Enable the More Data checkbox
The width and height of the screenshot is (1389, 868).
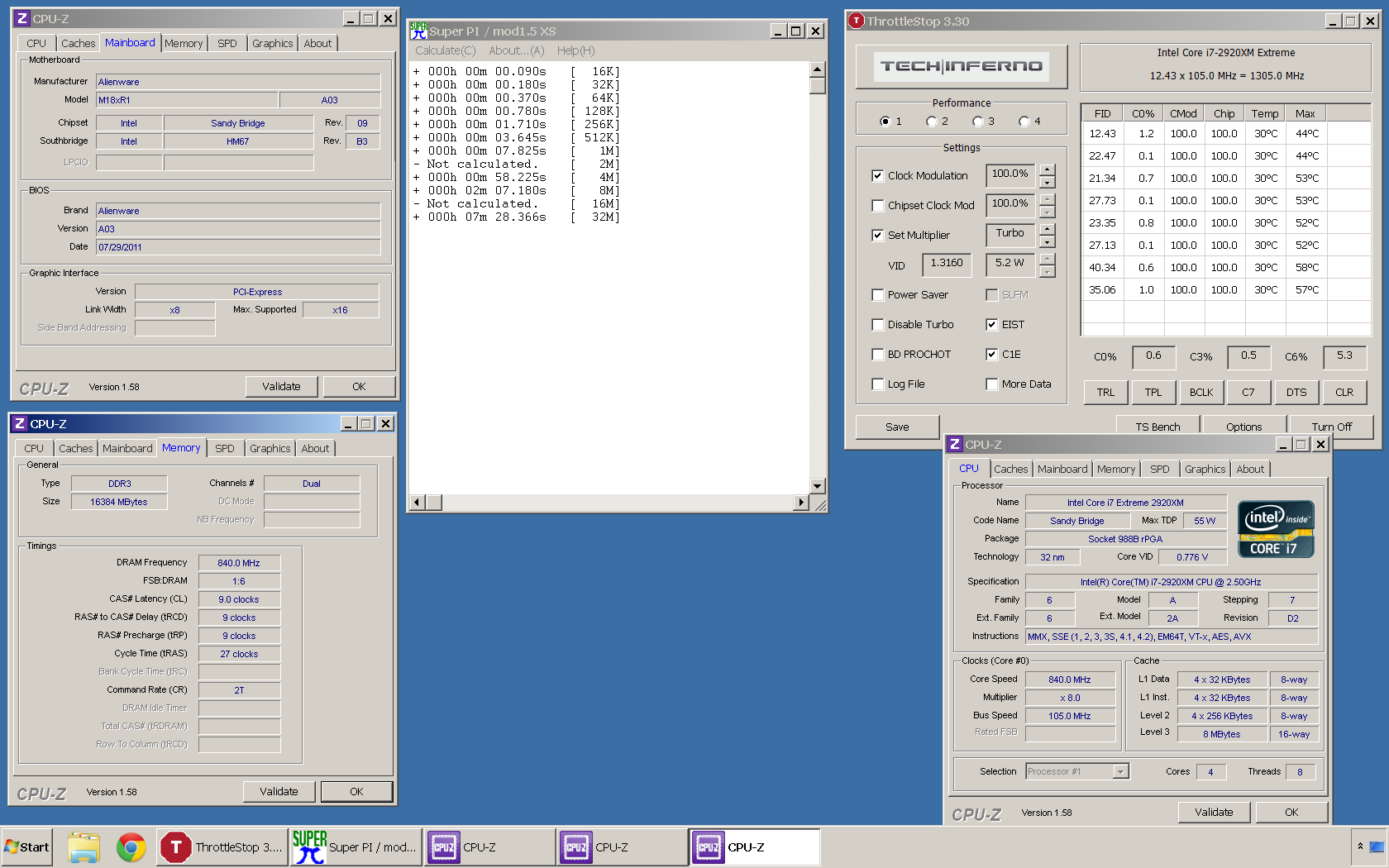click(991, 384)
